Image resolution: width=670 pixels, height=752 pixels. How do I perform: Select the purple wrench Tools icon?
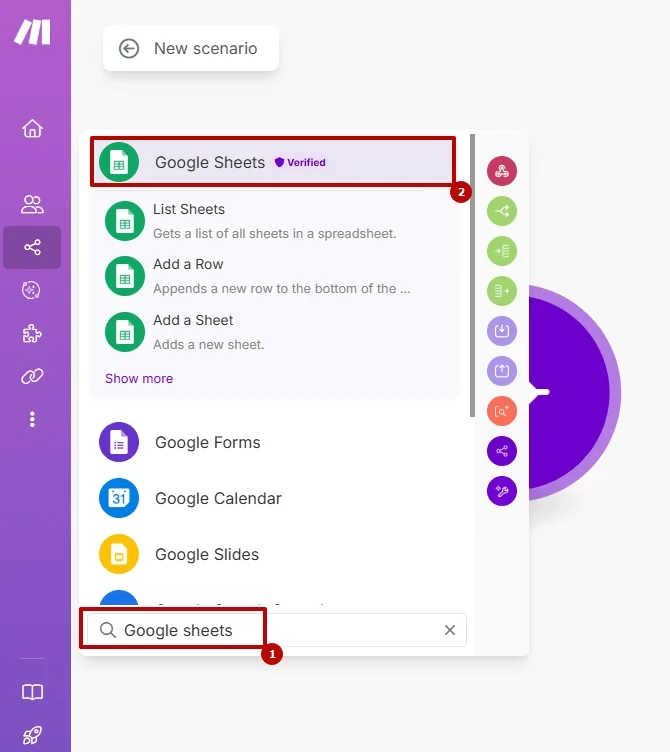[502, 491]
